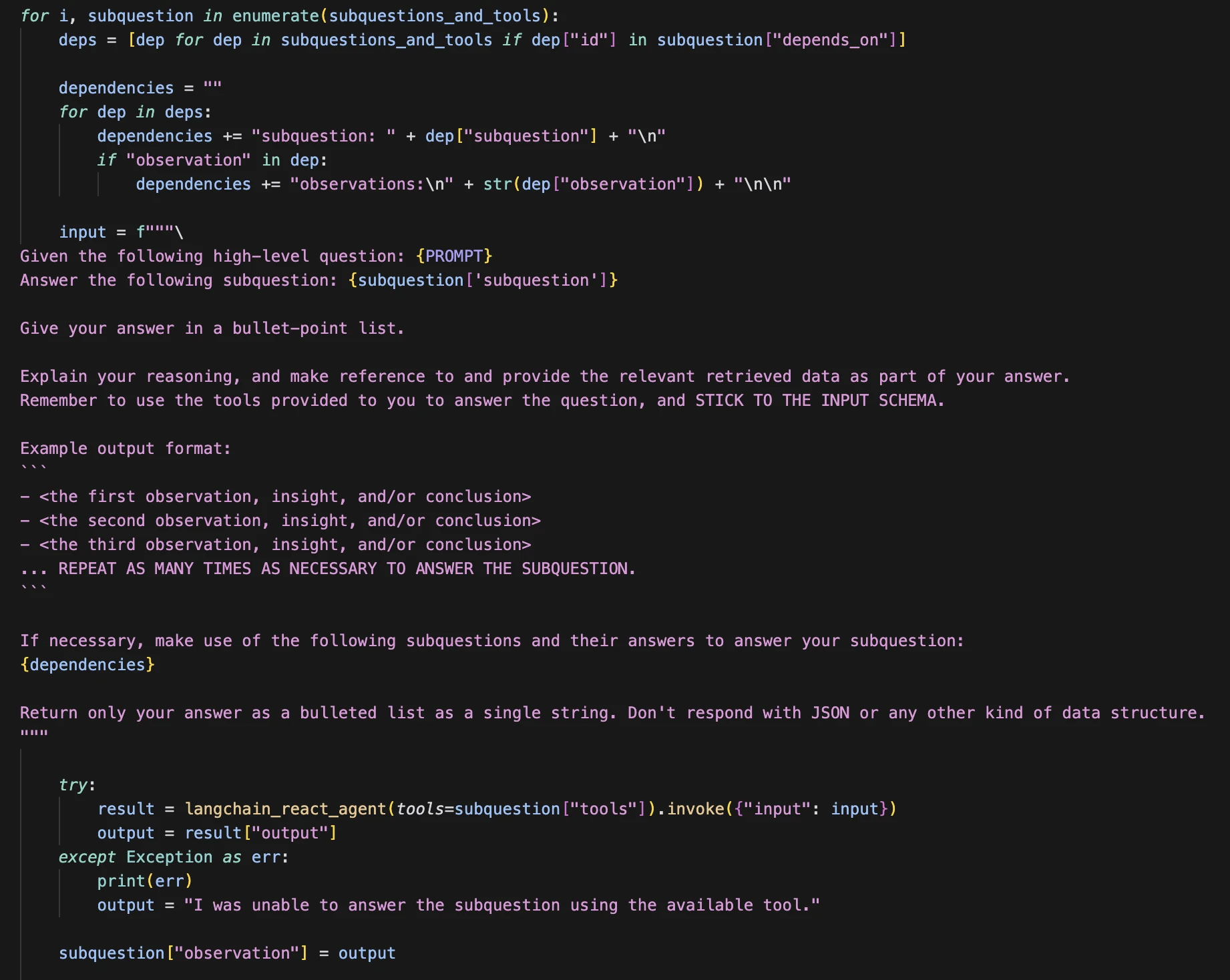Click the input variable before the f-string
1230x980 pixels.
pos(83,232)
